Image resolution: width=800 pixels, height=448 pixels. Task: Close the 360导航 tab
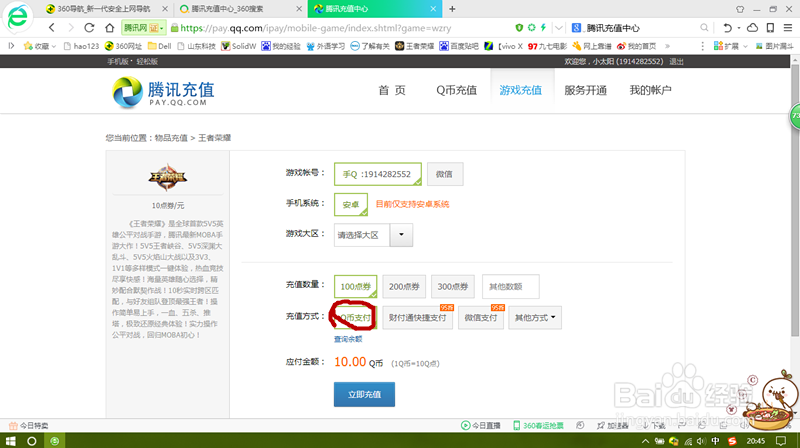click(165, 9)
